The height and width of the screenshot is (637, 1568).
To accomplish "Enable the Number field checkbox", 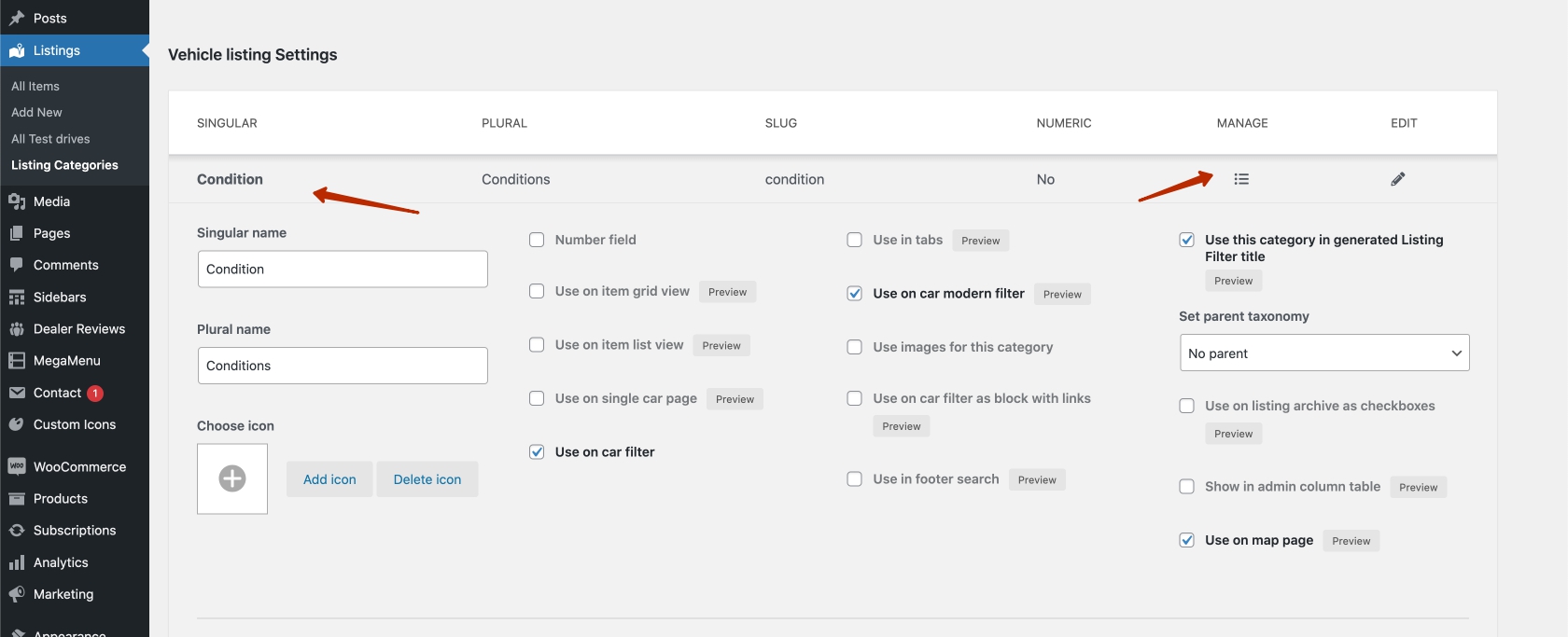I will point(537,240).
